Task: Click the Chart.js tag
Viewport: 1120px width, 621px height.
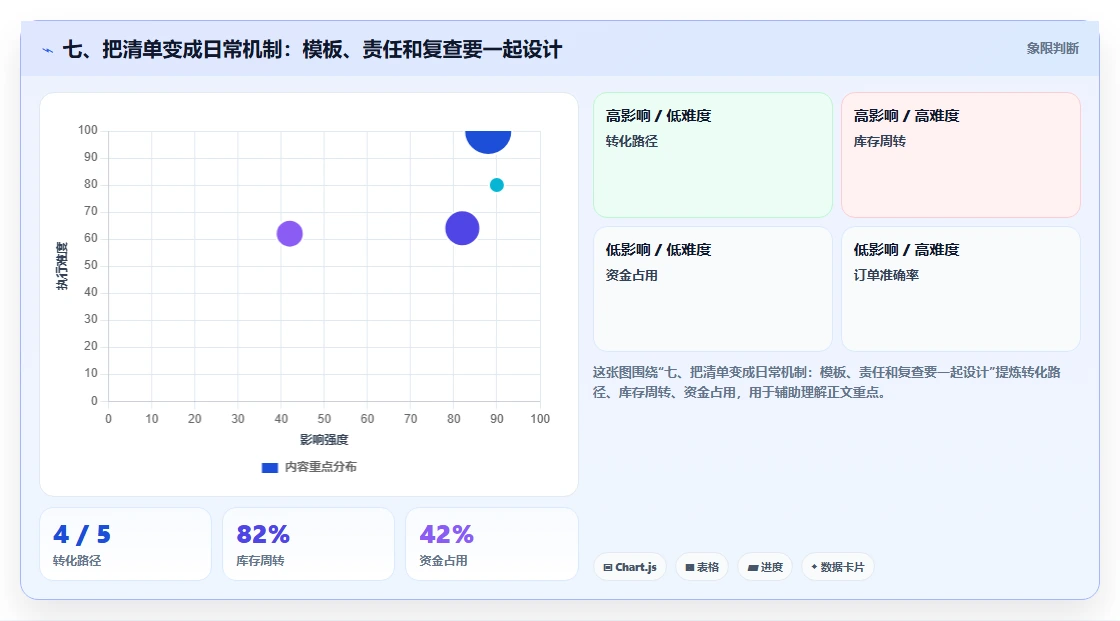Action: pos(630,567)
